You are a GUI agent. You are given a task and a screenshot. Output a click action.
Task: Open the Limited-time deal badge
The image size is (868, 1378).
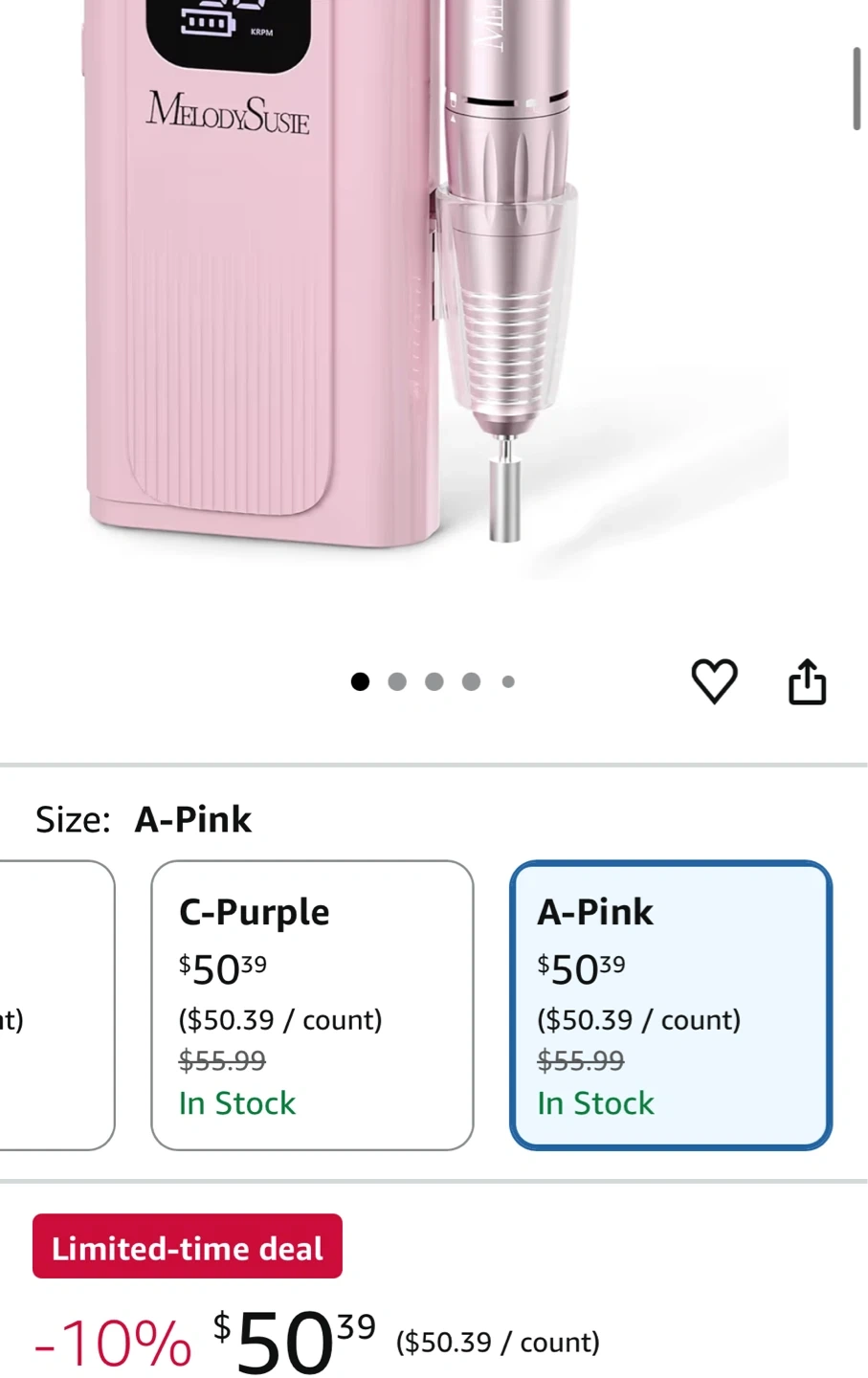pyautogui.click(x=188, y=1247)
